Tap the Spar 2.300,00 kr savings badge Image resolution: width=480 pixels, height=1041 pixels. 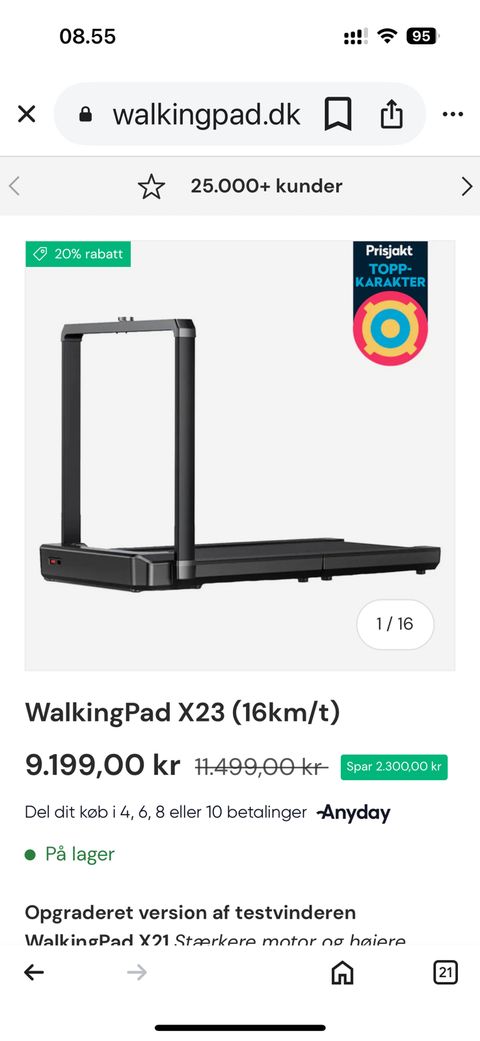point(394,767)
